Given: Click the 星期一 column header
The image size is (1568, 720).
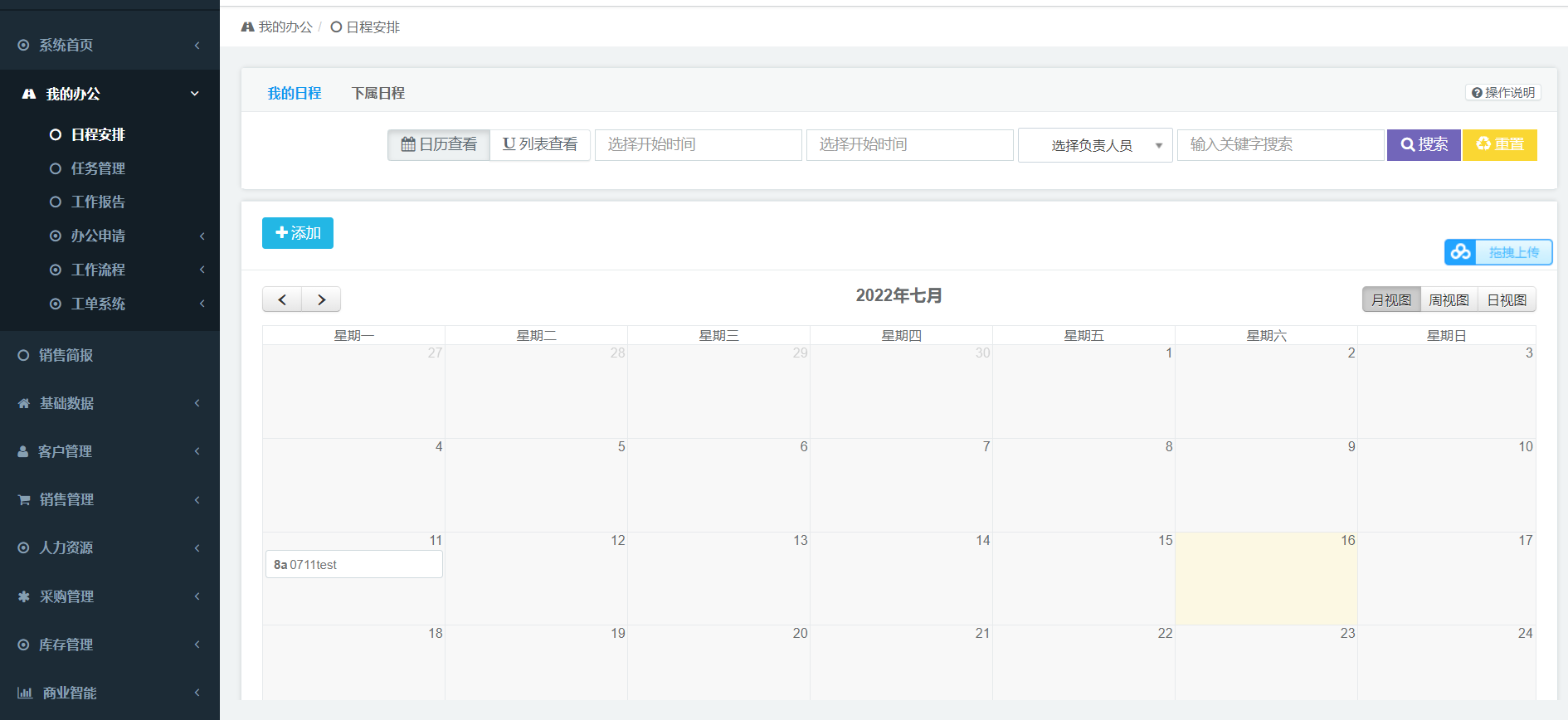Looking at the screenshot, I should coord(354,335).
